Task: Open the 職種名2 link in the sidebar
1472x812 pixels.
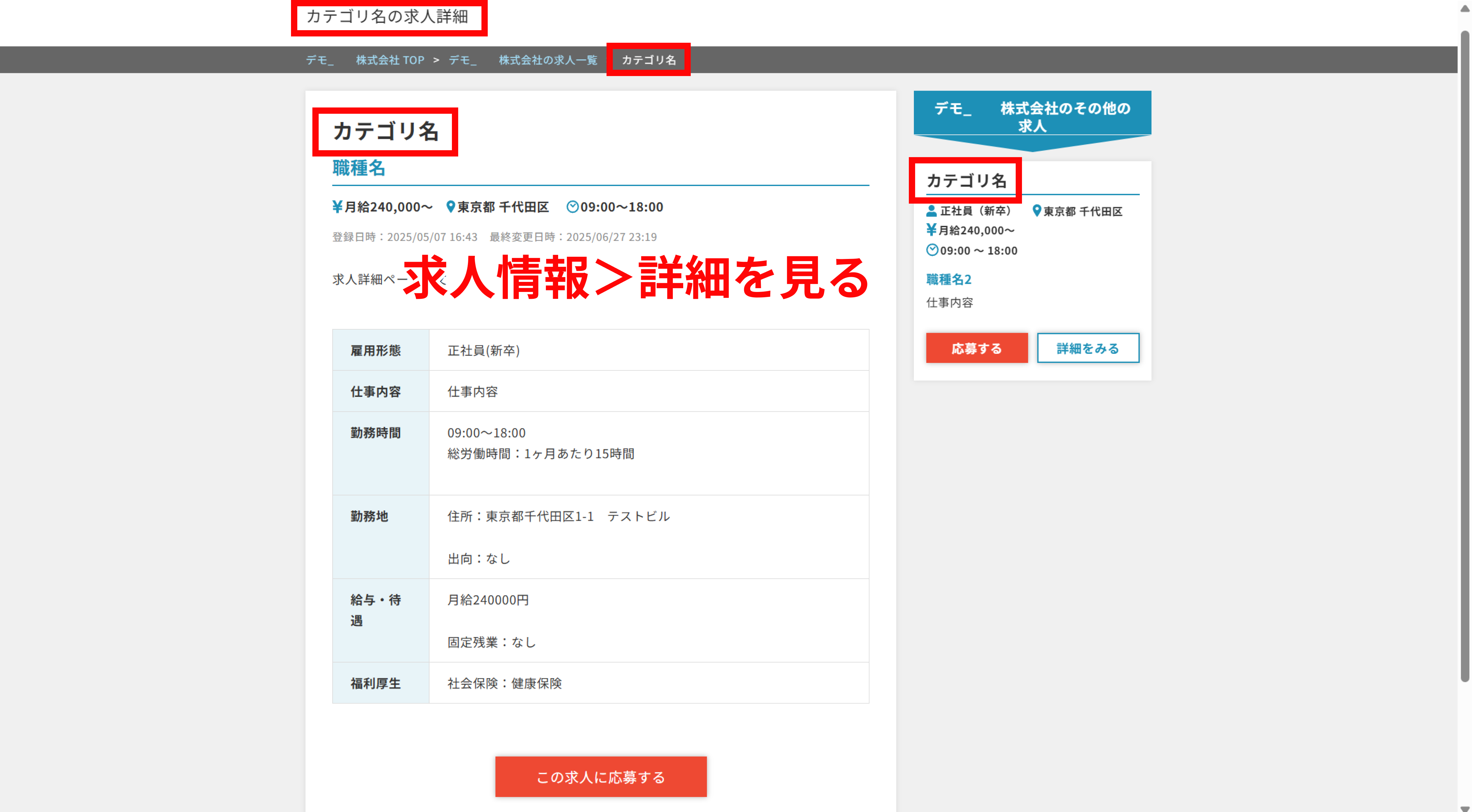Action: (x=948, y=279)
